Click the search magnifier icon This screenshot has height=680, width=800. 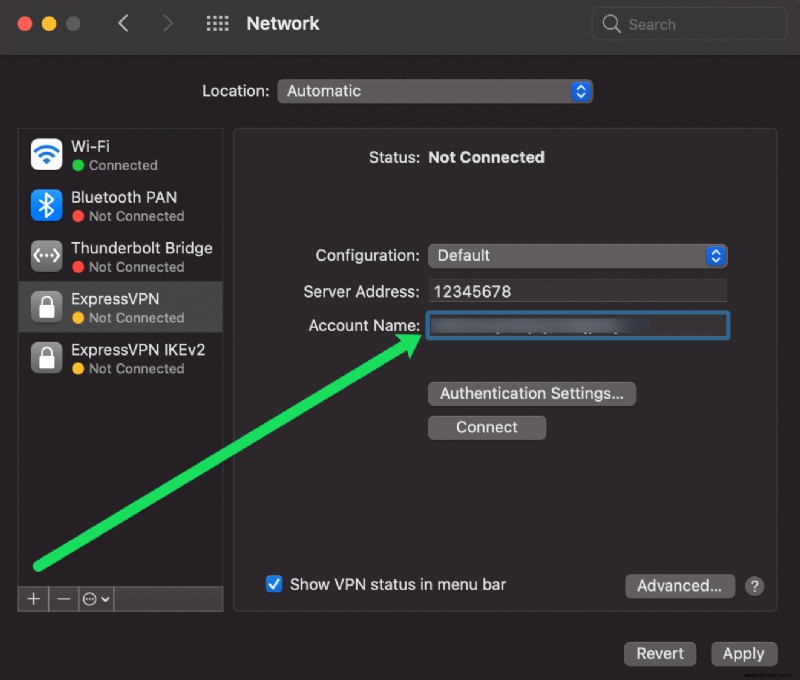click(x=611, y=23)
